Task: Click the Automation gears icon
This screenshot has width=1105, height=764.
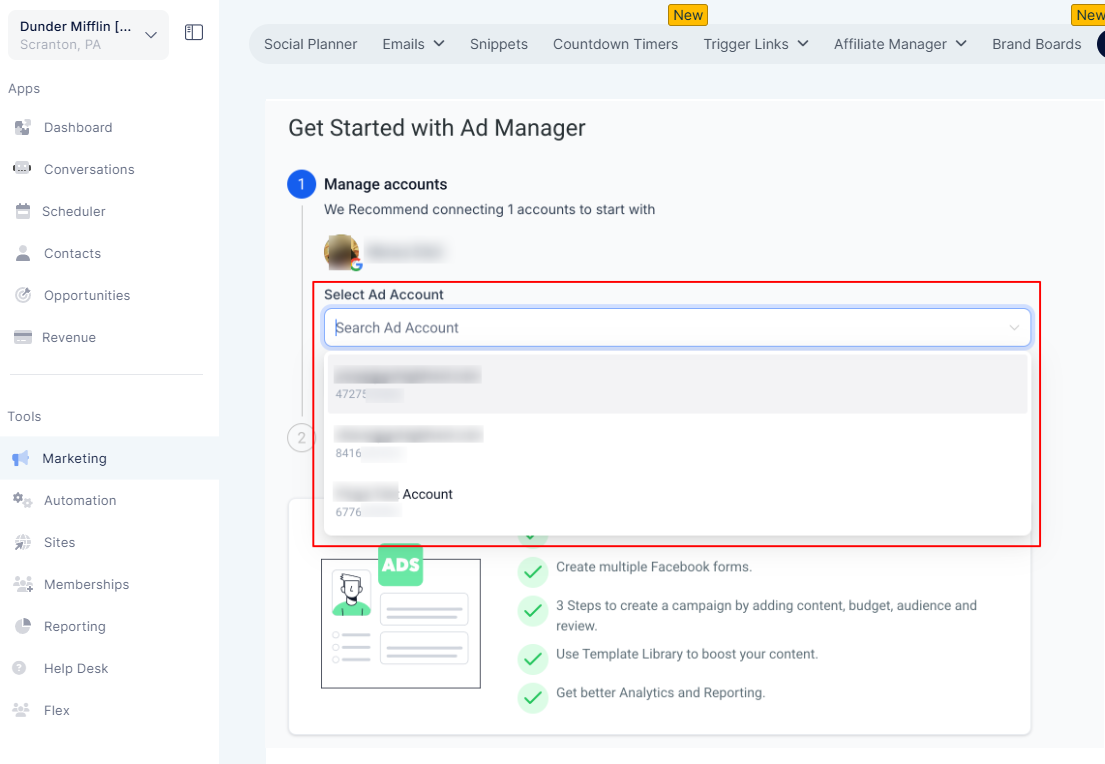Action: [23, 500]
